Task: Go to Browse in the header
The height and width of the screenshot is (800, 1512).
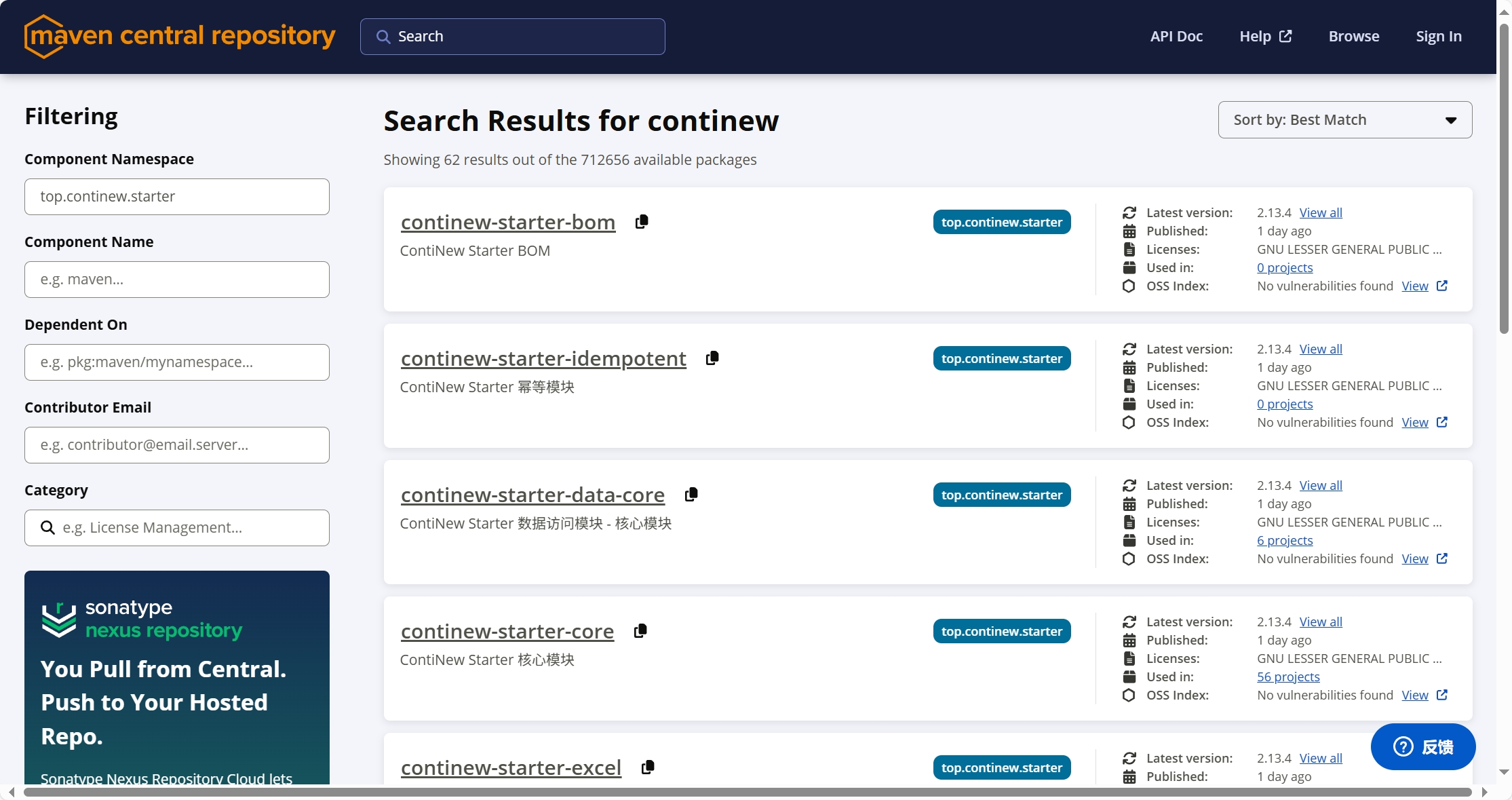Action: tap(1353, 36)
